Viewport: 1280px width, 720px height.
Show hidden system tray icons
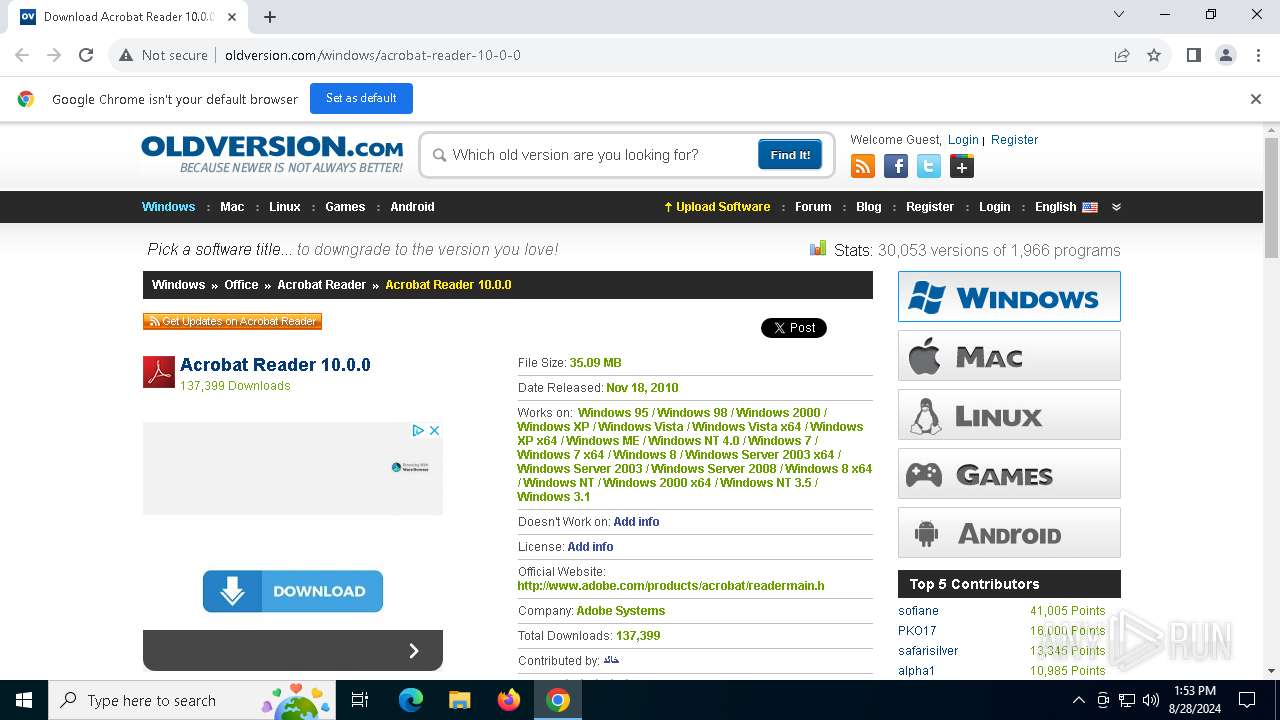1078,700
